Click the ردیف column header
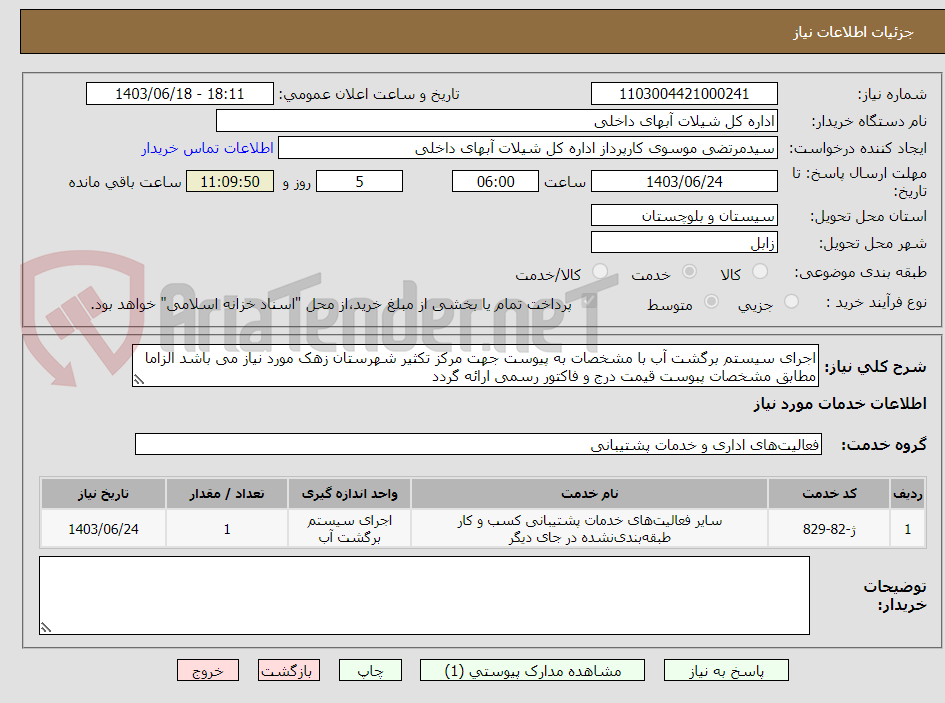 908,494
